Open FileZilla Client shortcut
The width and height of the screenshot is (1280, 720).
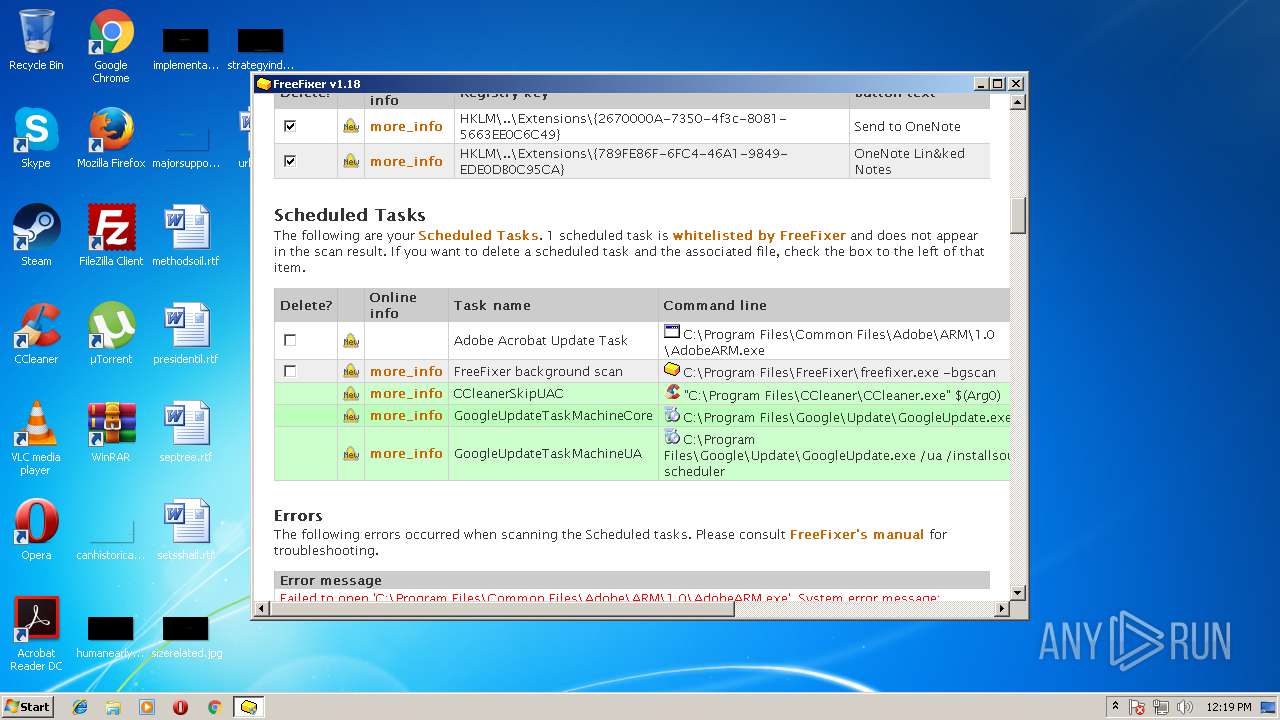111,236
